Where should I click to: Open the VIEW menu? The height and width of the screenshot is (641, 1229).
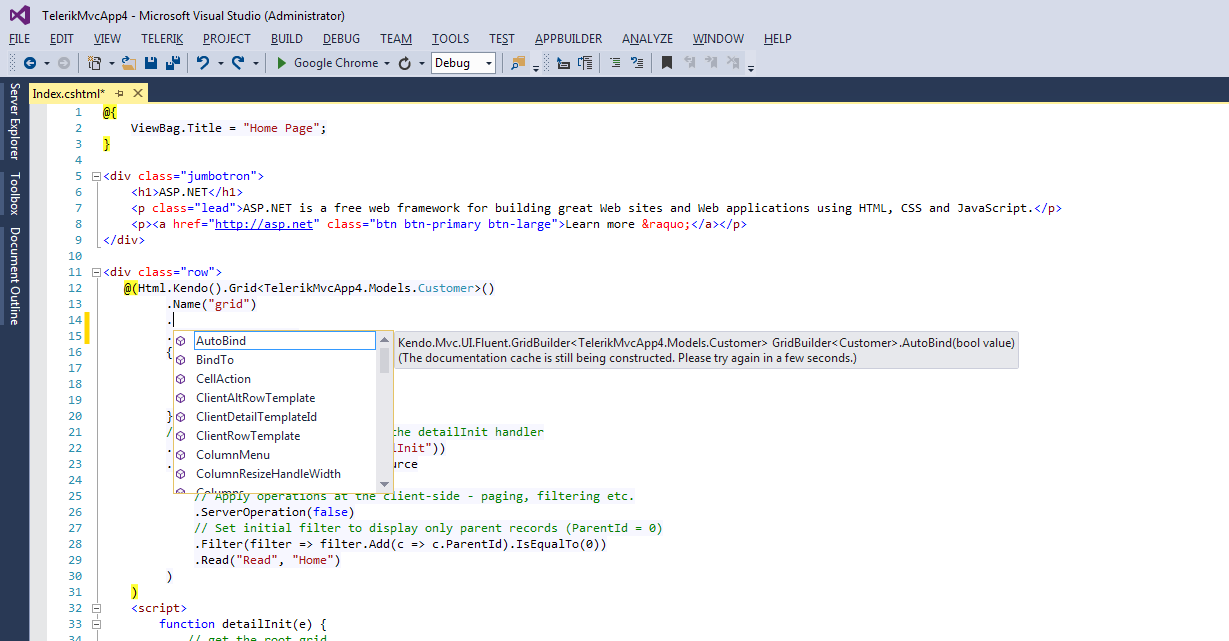click(x=107, y=38)
